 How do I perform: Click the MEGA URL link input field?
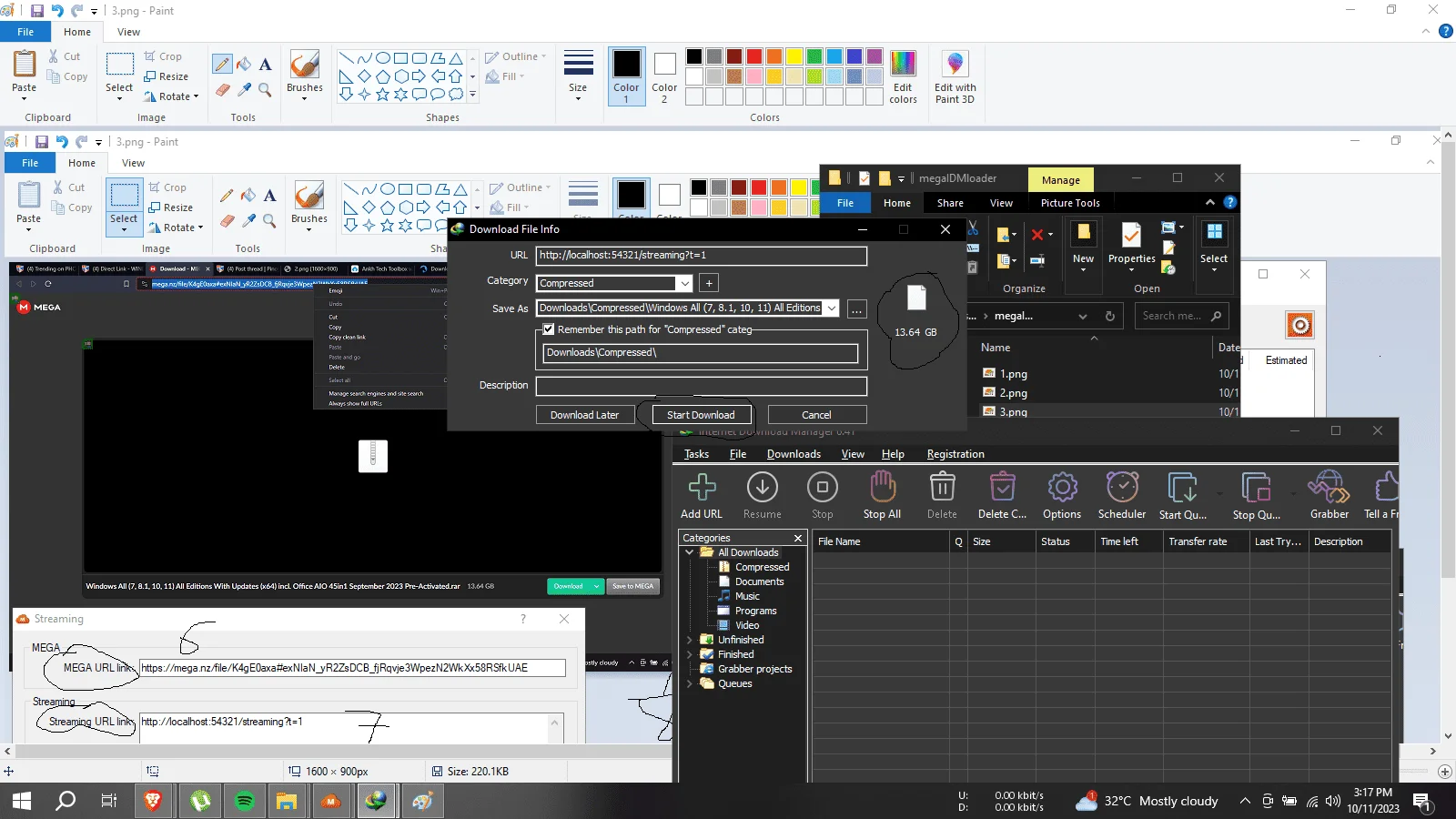pyautogui.click(x=352, y=668)
